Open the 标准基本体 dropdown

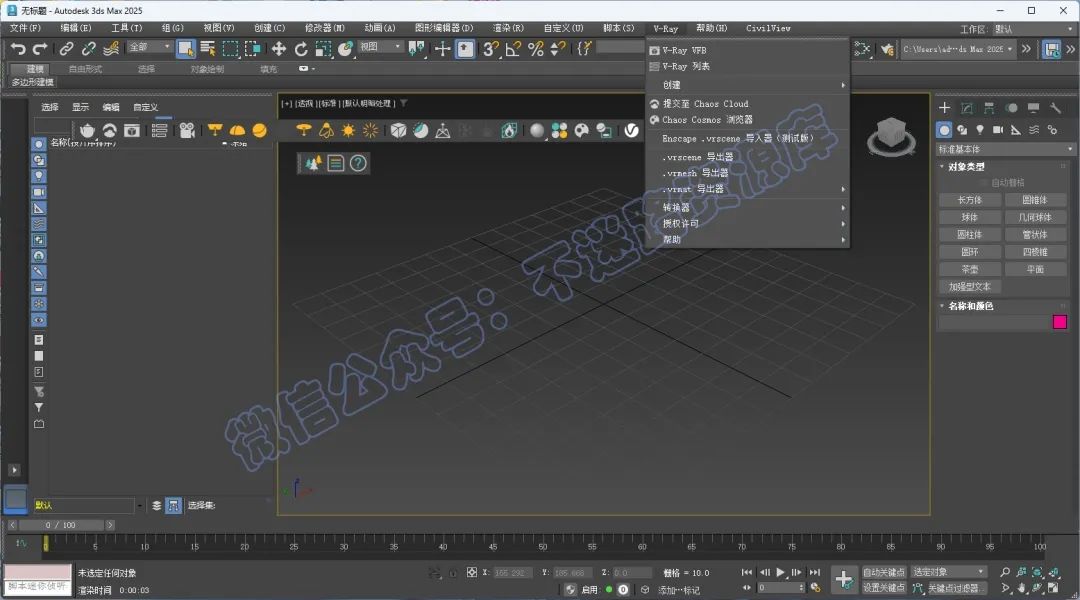click(x=1005, y=149)
